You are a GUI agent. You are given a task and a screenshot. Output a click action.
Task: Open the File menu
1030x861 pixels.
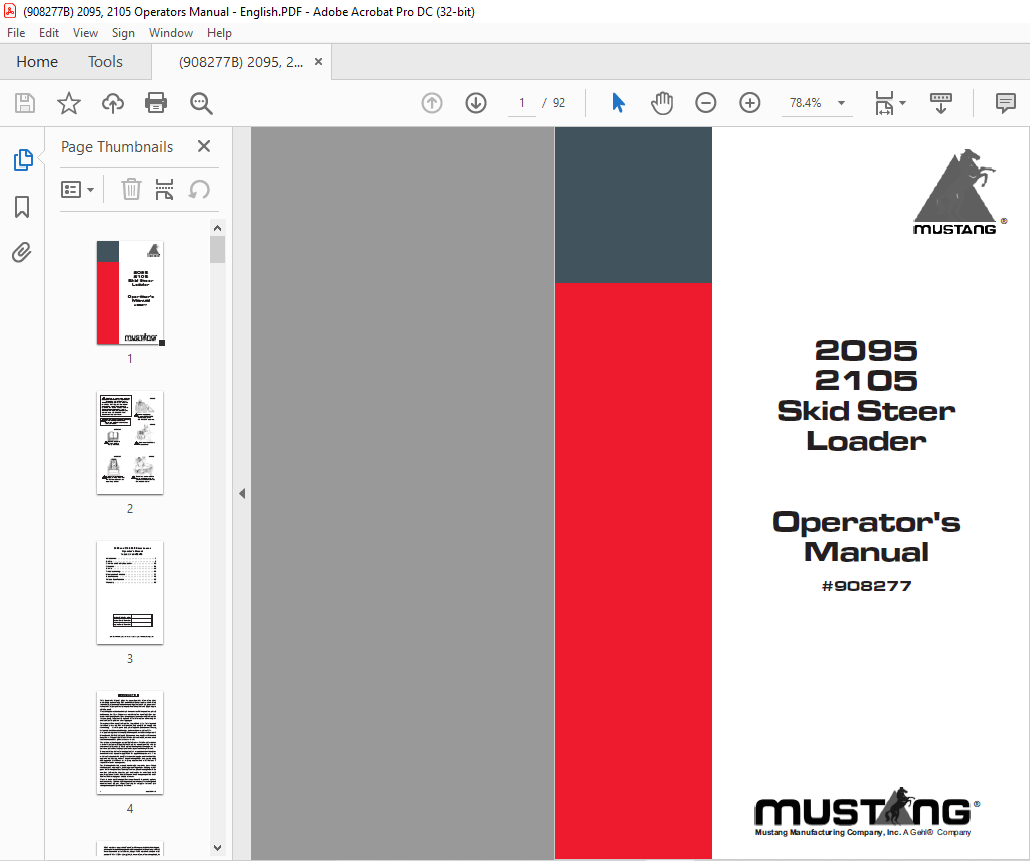tap(16, 33)
